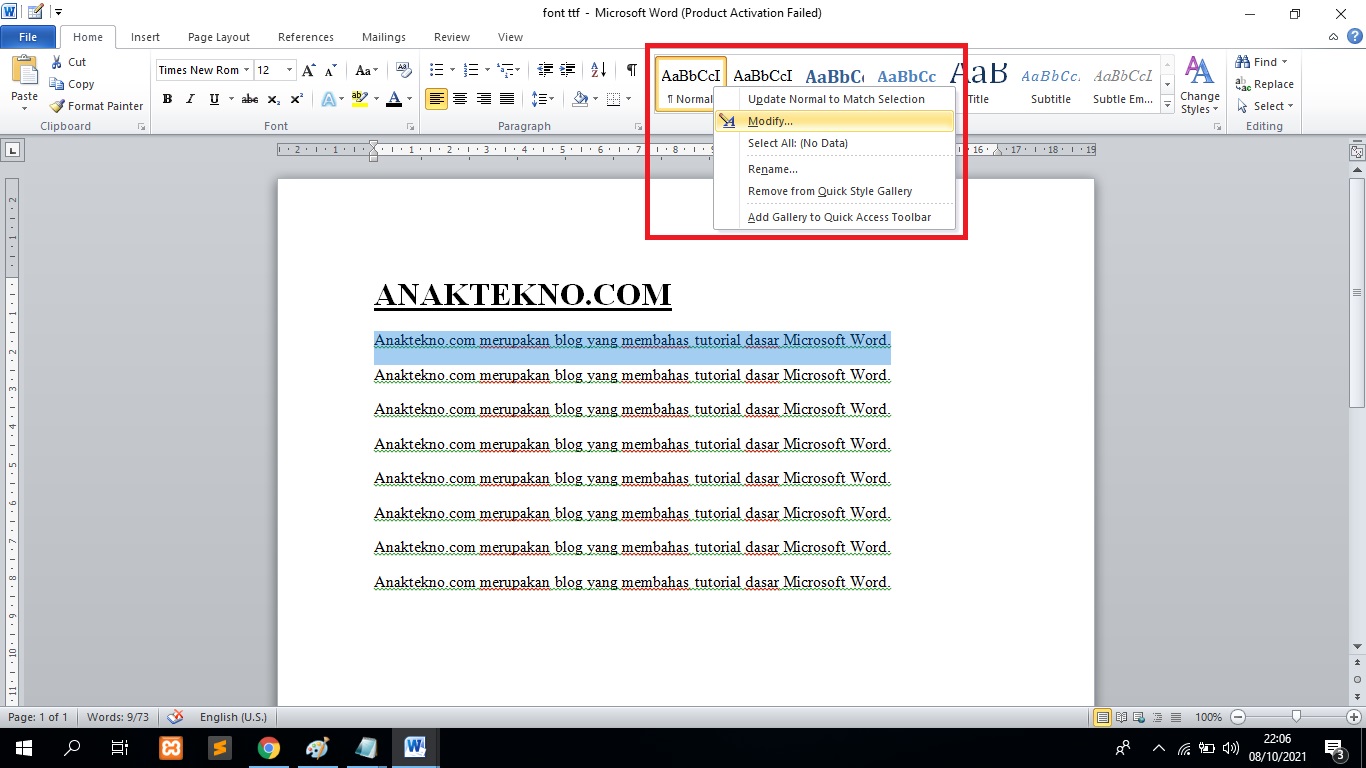Switch to Full Screen Reading view
Screen dimensions: 1366x768
coord(1121,717)
